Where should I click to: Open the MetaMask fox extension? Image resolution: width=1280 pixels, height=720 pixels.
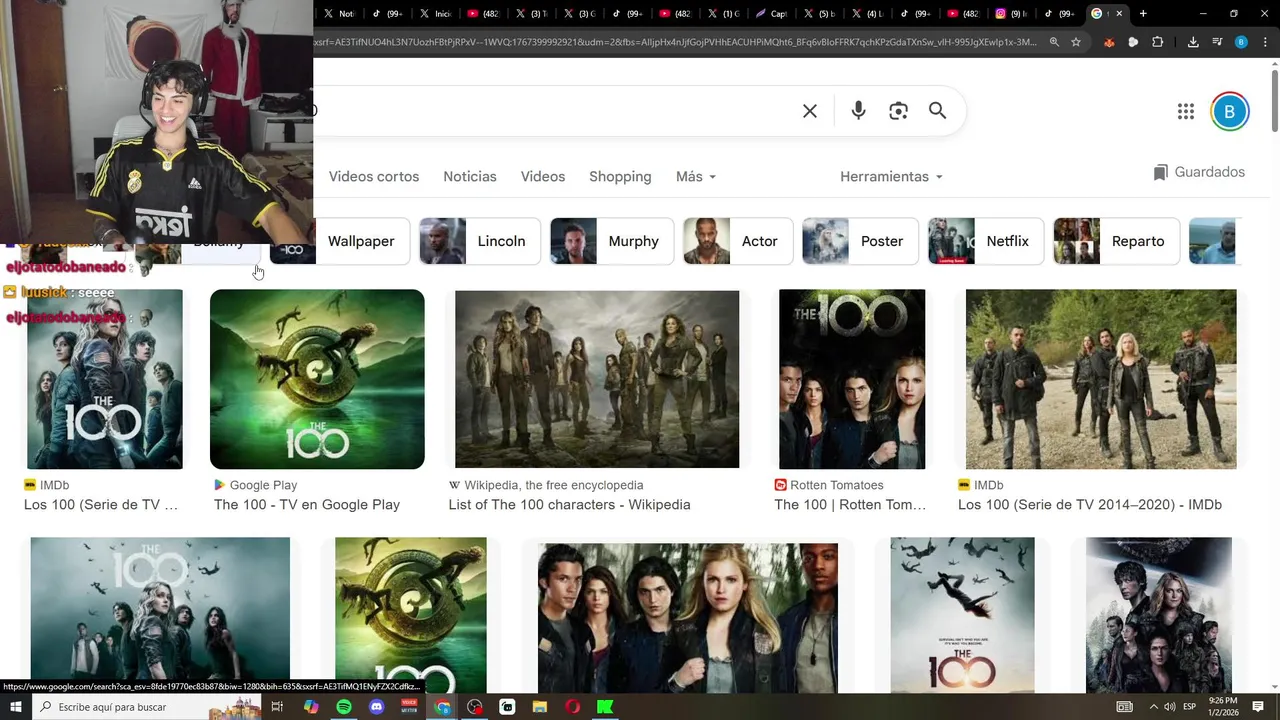1109,42
